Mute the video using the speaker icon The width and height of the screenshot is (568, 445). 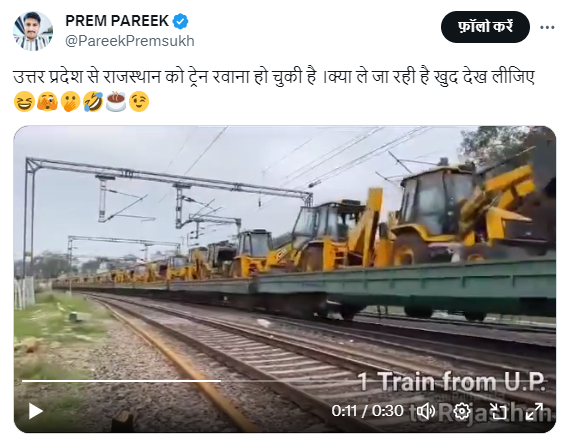pyautogui.click(x=426, y=411)
